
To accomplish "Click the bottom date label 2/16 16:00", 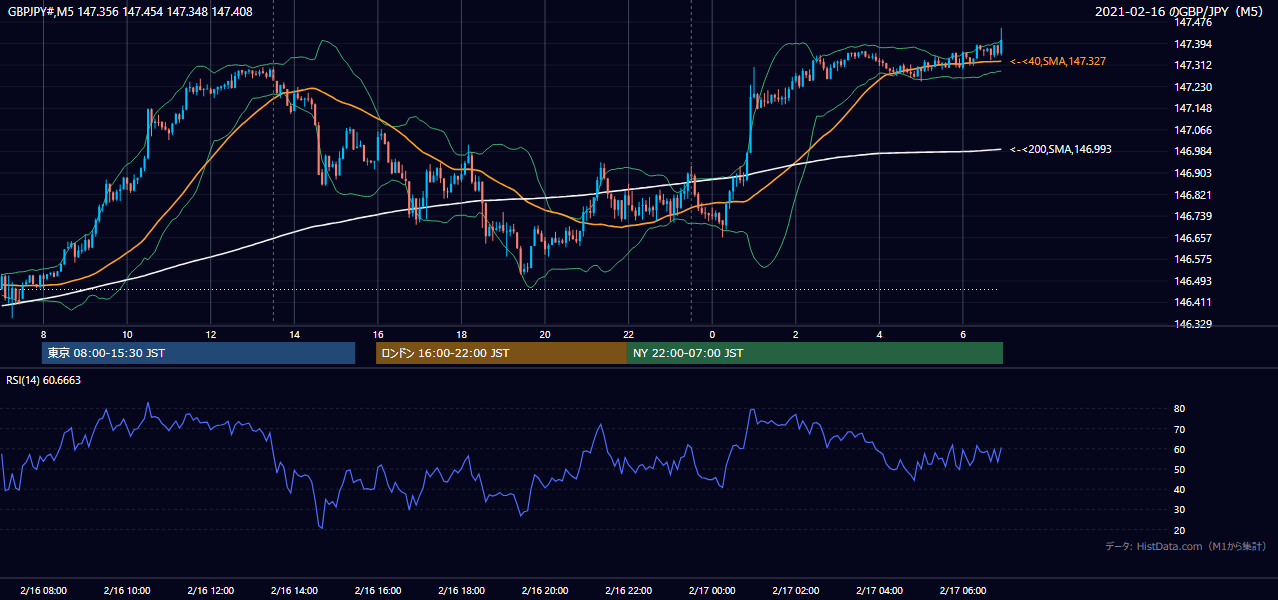I will click(x=377, y=590).
